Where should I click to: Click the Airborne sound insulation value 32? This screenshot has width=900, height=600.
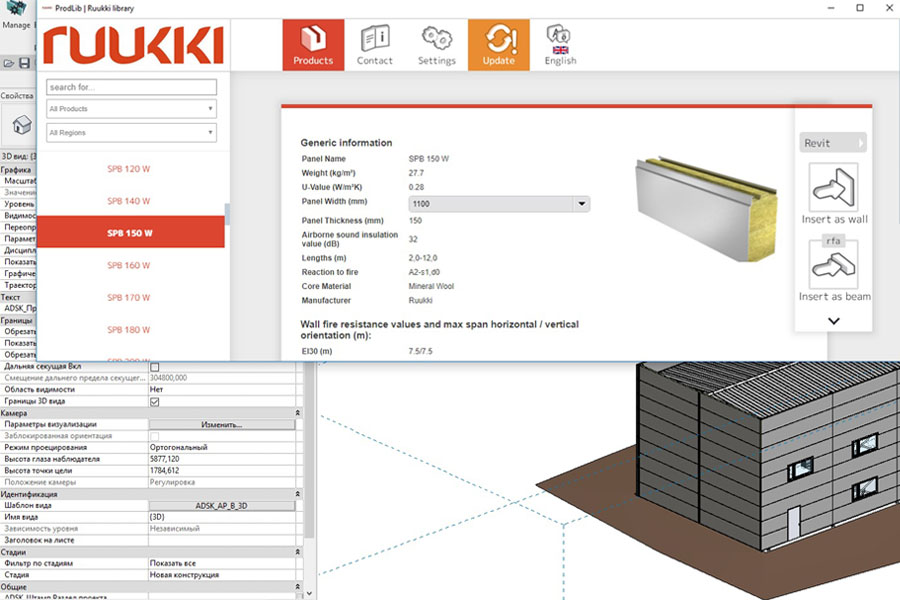413,239
